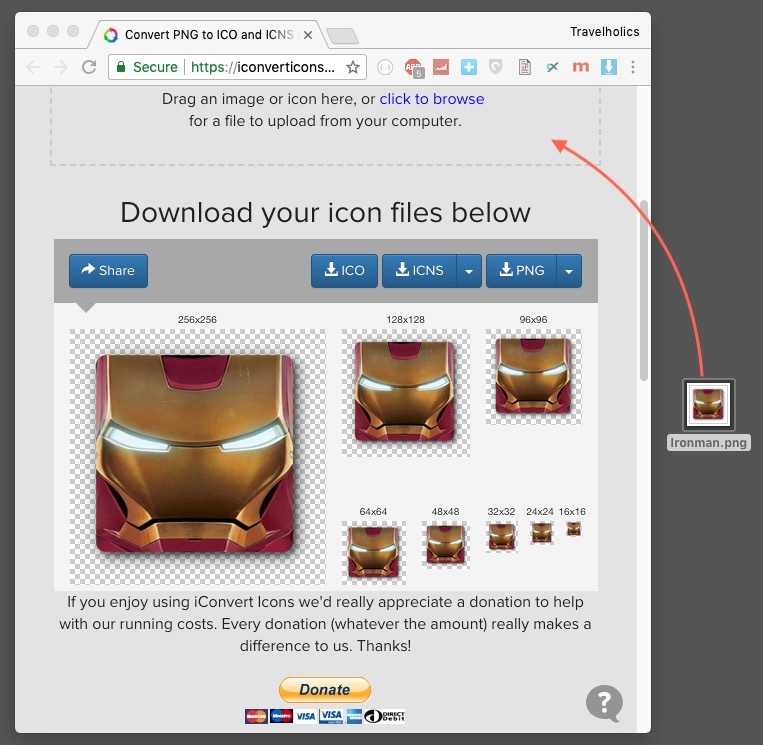Viewport: 763px width, 745px height.
Task: Select the Ironman.png file on desktop
Action: (x=708, y=405)
